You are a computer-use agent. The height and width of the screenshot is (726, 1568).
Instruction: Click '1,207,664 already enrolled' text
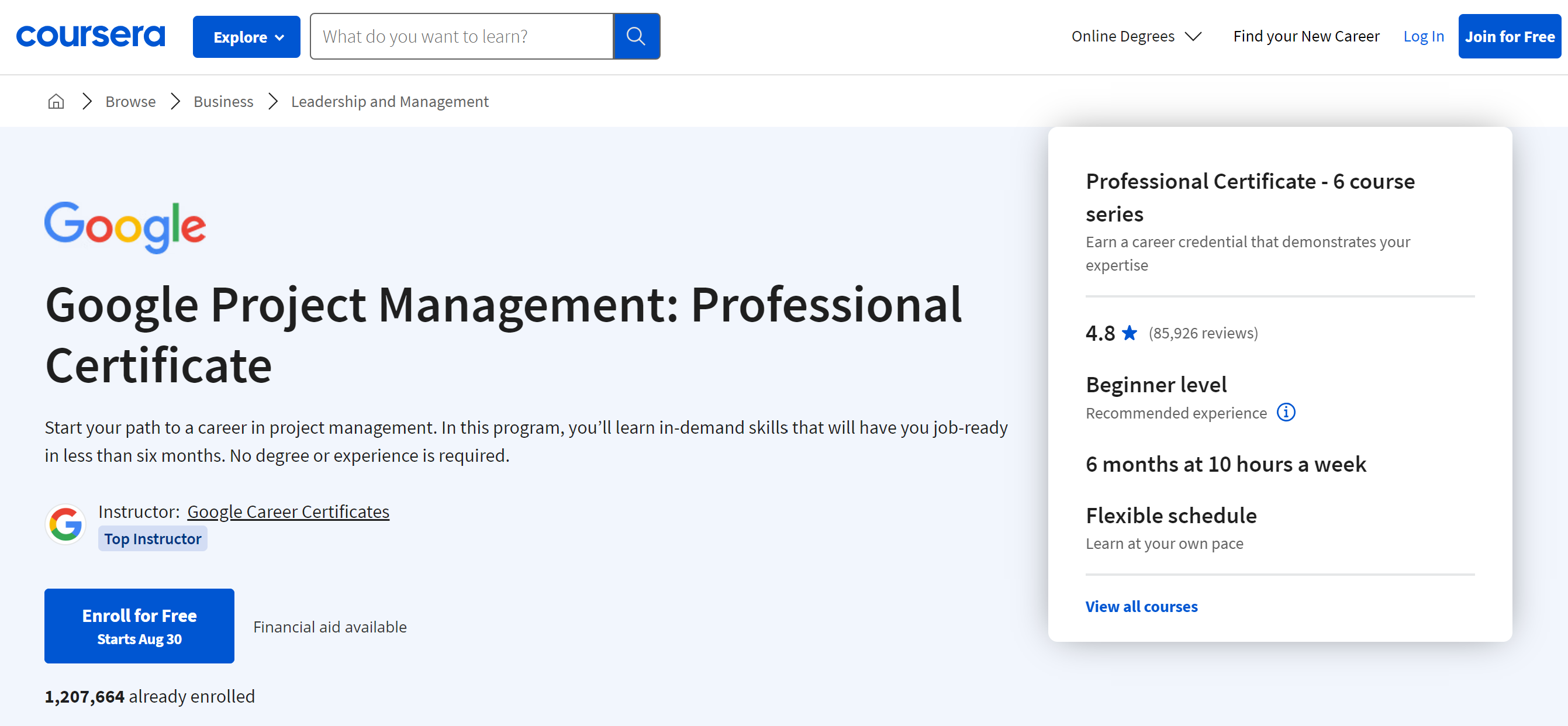(x=150, y=696)
